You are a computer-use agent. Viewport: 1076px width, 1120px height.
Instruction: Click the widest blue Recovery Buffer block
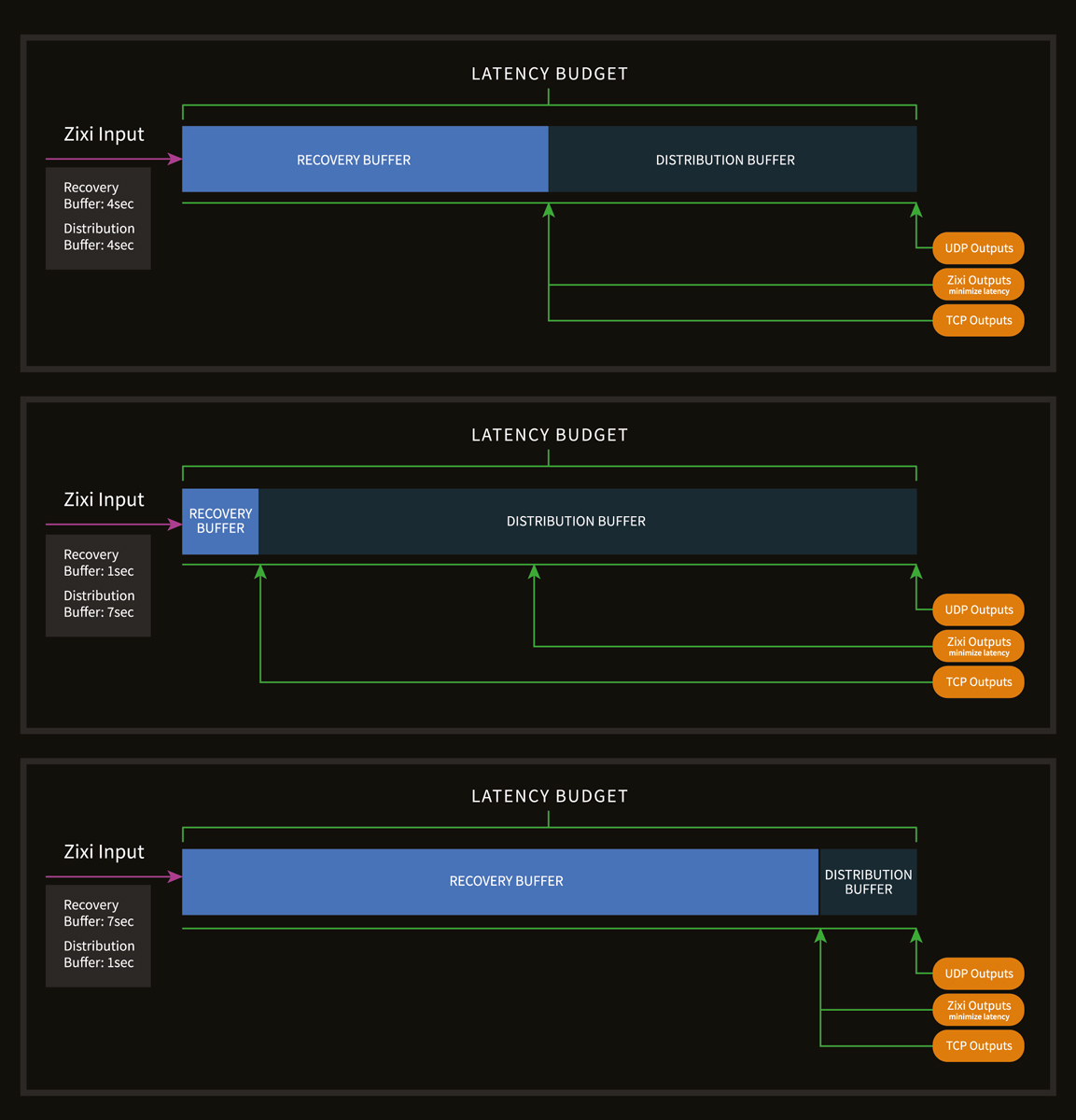[x=500, y=881]
